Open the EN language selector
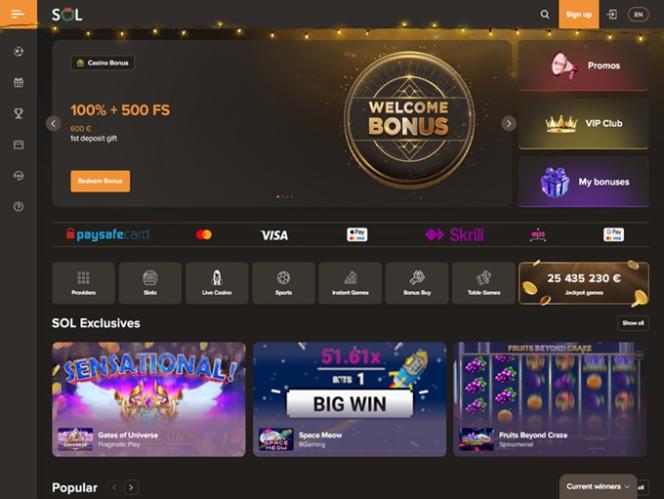This screenshot has width=664, height=499. click(x=638, y=14)
